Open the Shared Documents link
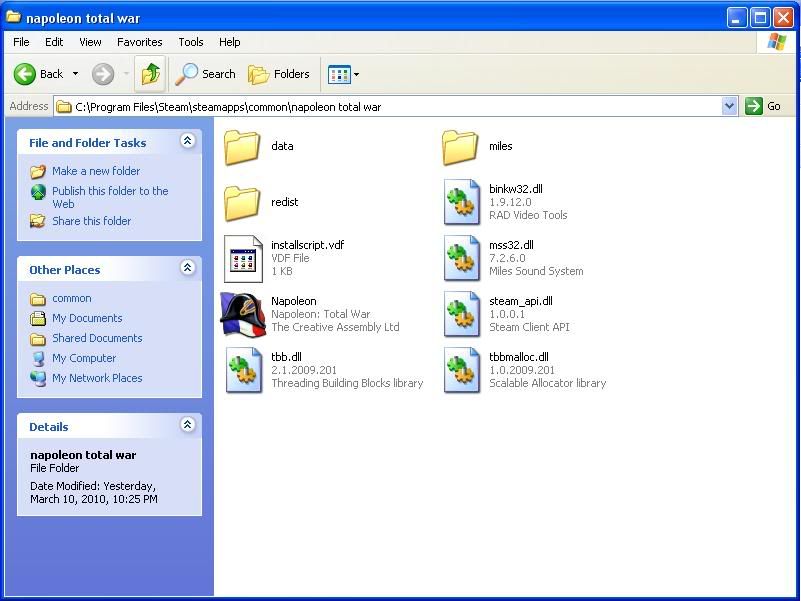This screenshot has width=801, height=601. pyautogui.click(x=97, y=338)
